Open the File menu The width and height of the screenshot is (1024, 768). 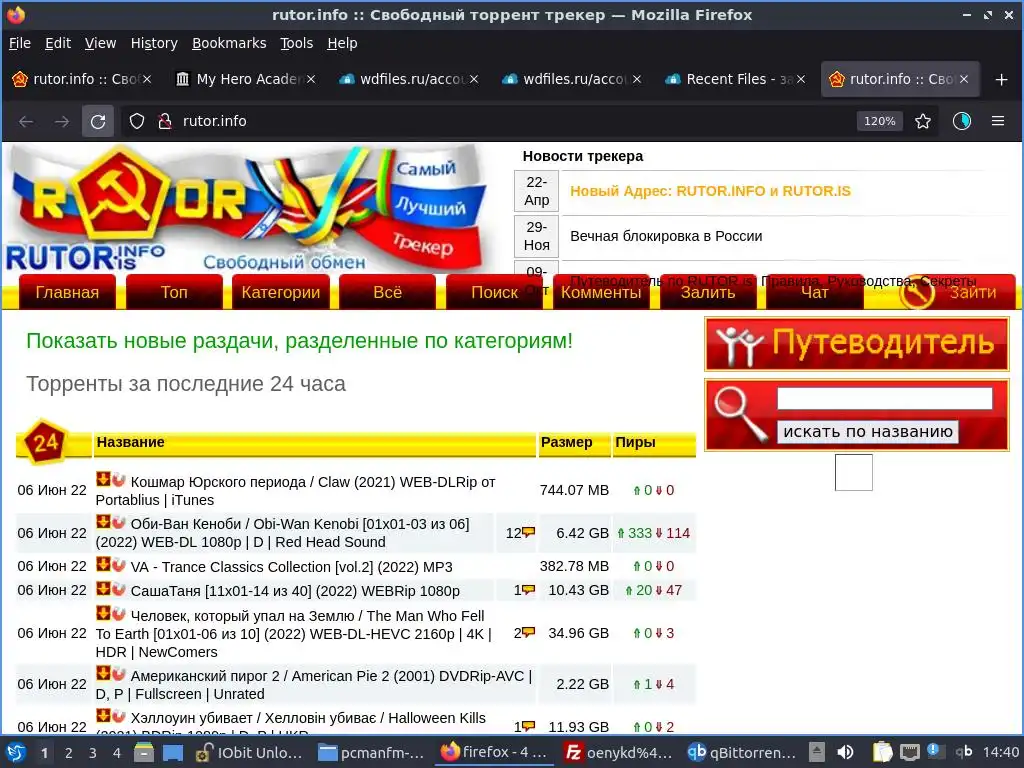[x=20, y=43]
